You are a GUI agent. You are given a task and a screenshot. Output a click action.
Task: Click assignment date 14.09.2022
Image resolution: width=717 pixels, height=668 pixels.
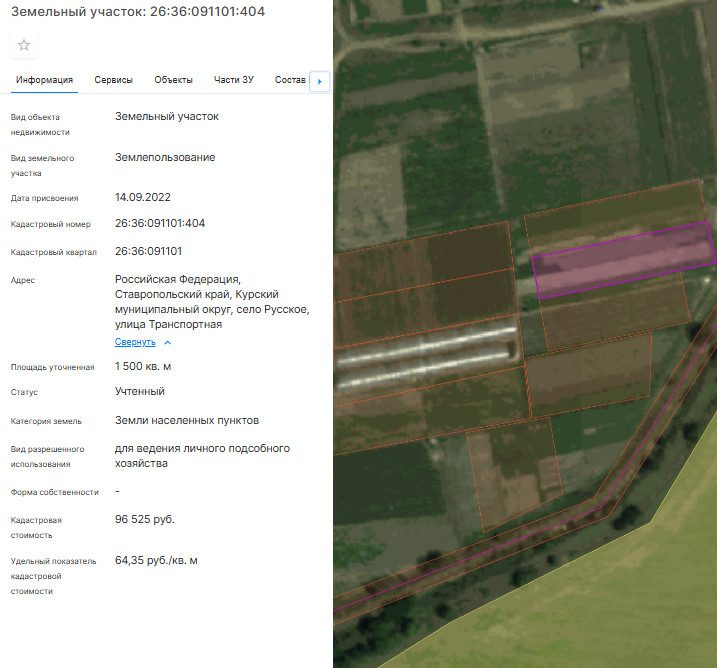click(x=143, y=197)
